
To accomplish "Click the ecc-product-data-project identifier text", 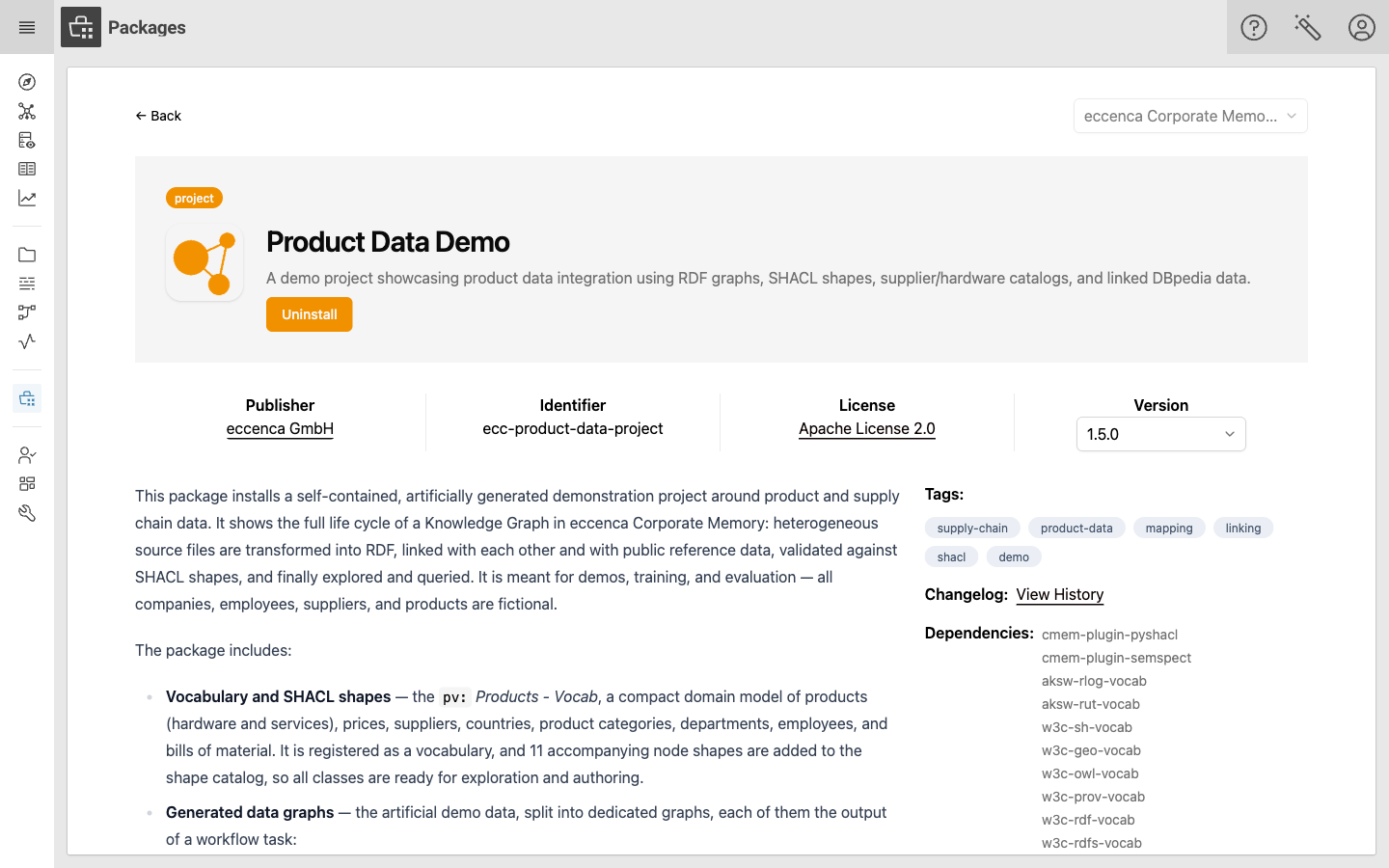I will (x=573, y=428).
